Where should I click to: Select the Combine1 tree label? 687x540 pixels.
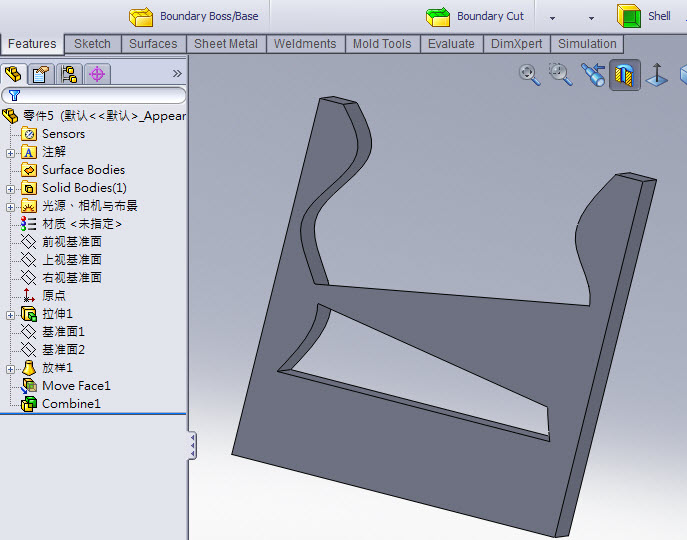[71, 404]
